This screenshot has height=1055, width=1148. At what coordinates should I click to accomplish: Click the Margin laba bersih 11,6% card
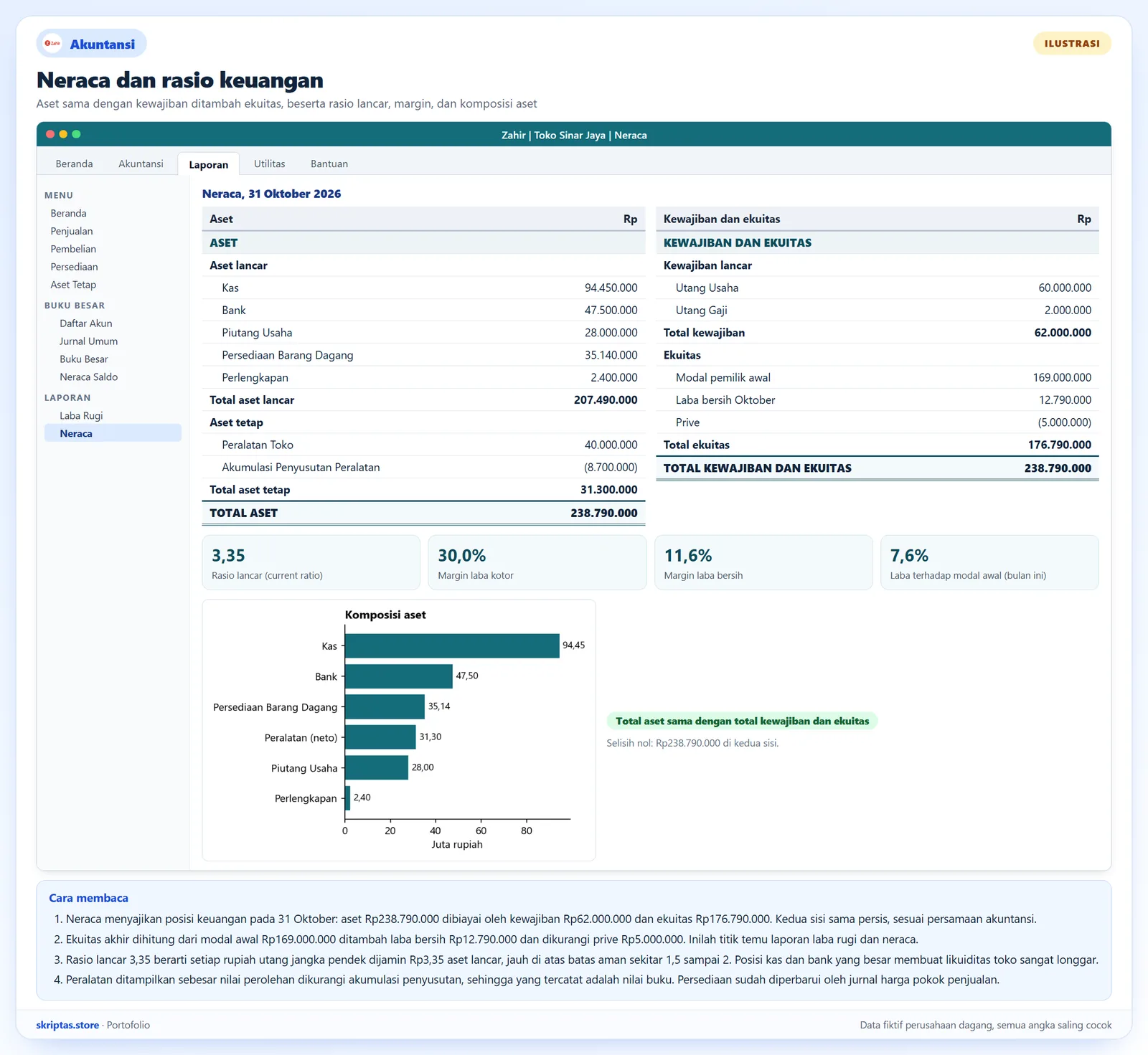point(763,563)
